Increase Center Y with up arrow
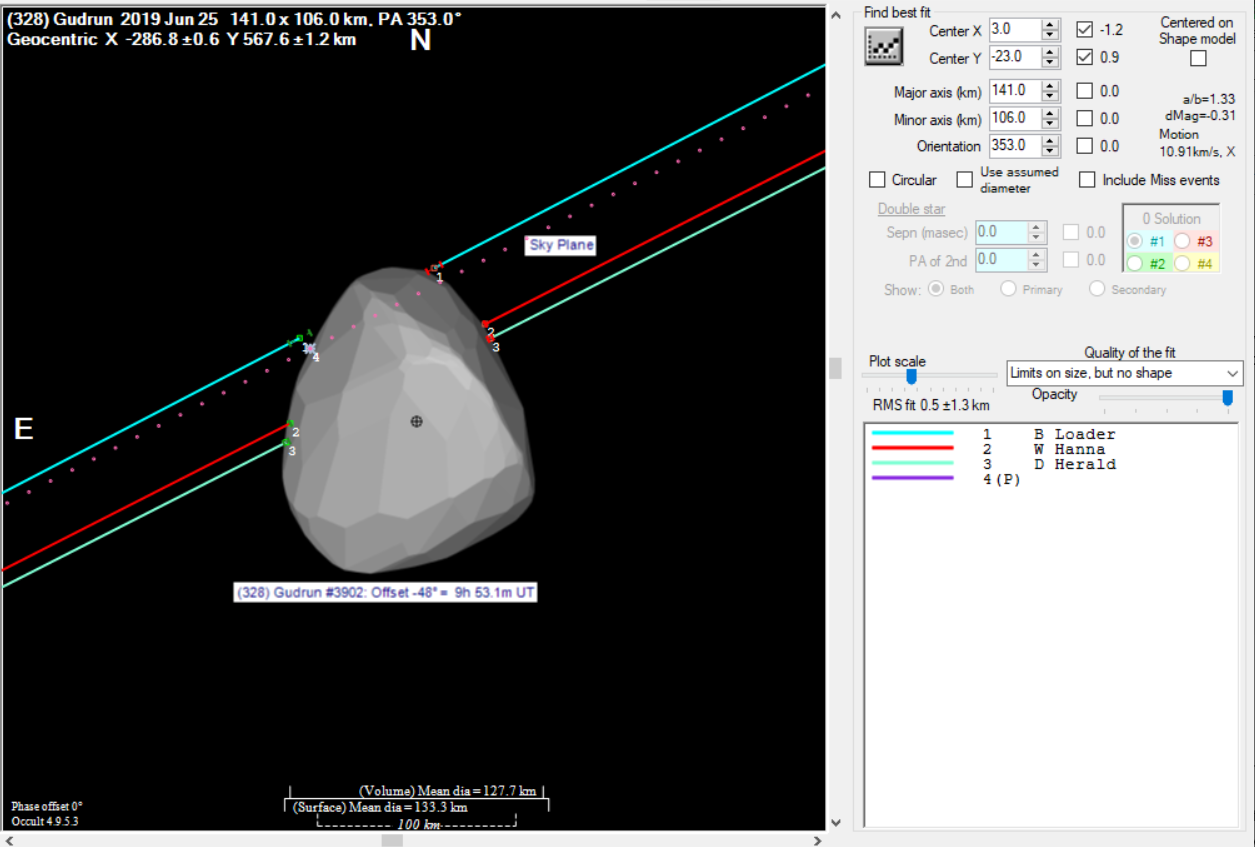 coord(1050,53)
